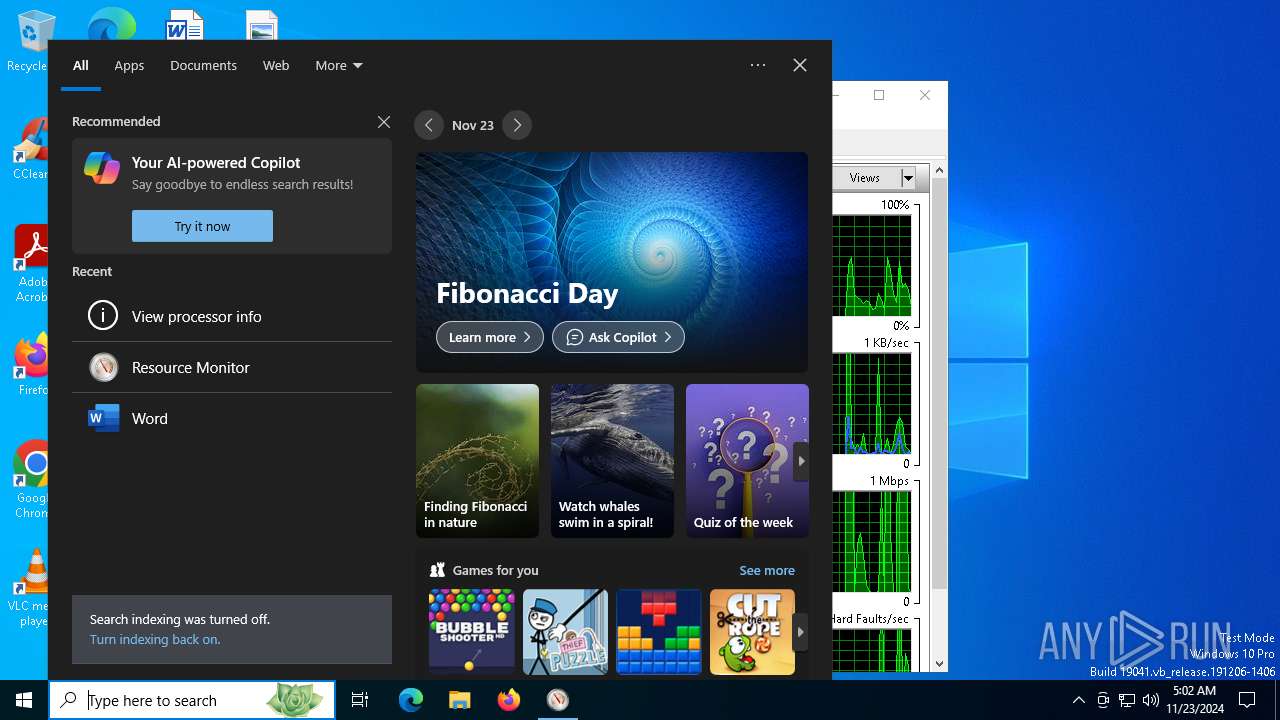Select the image file desktop icon
Image resolution: width=1280 pixels, height=720 pixels.
262,25
